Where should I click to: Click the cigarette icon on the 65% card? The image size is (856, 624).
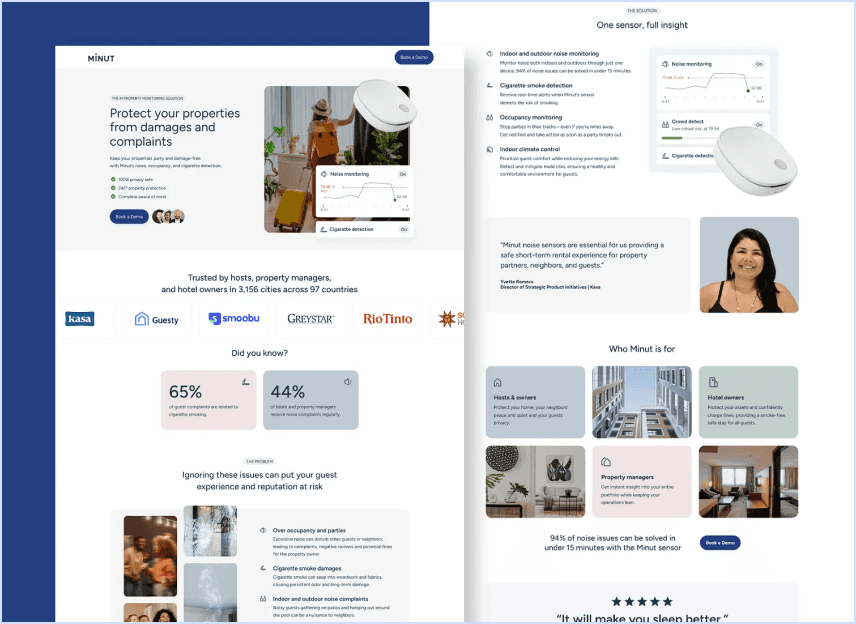tap(246, 382)
